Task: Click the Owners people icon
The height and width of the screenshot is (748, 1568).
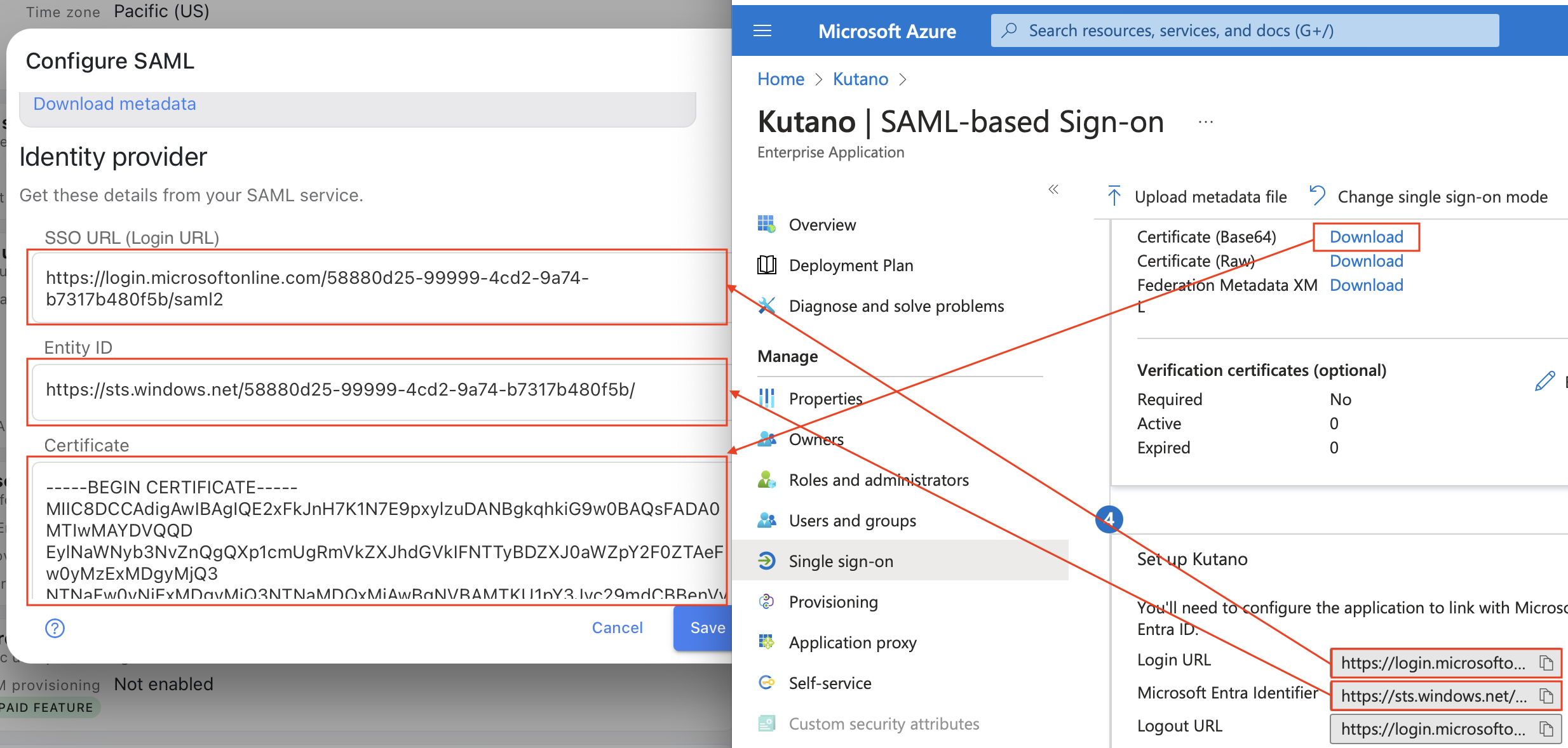Action: [x=767, y=439]
